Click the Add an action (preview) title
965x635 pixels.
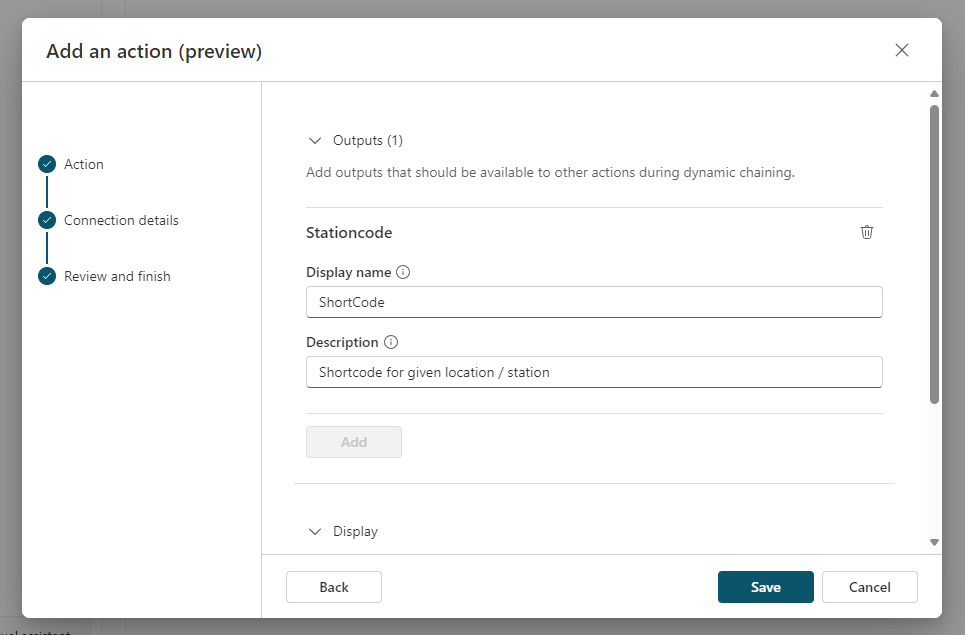click(x=154, y=51)
